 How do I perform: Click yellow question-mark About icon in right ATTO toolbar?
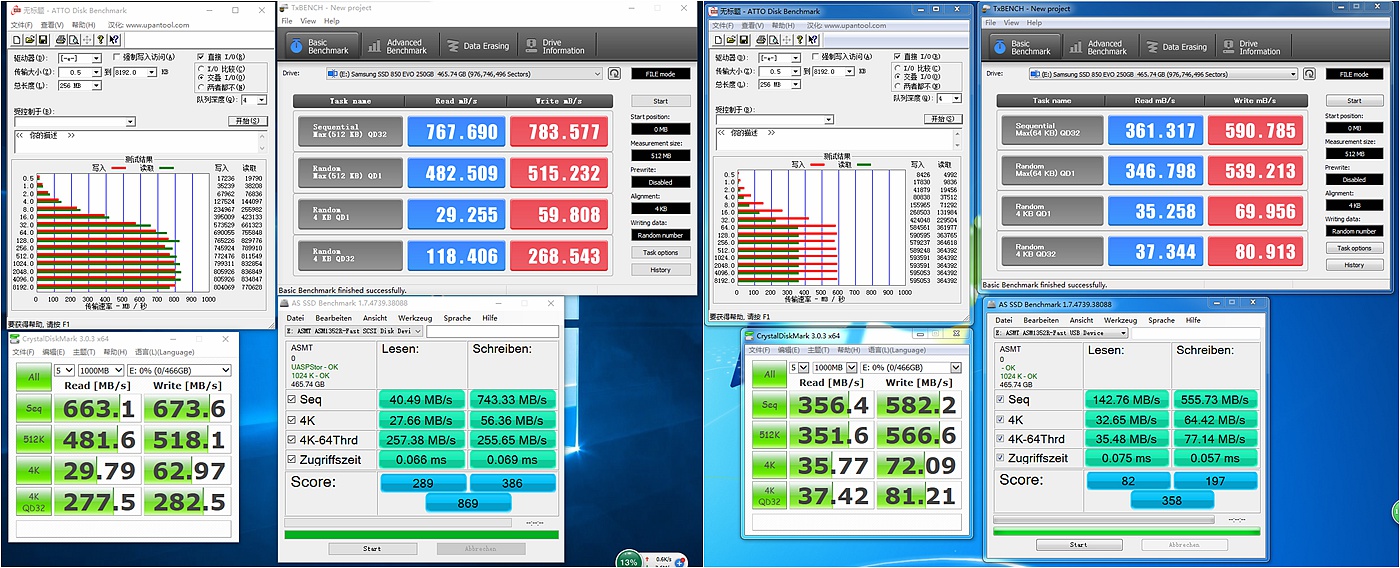[800, 40]
